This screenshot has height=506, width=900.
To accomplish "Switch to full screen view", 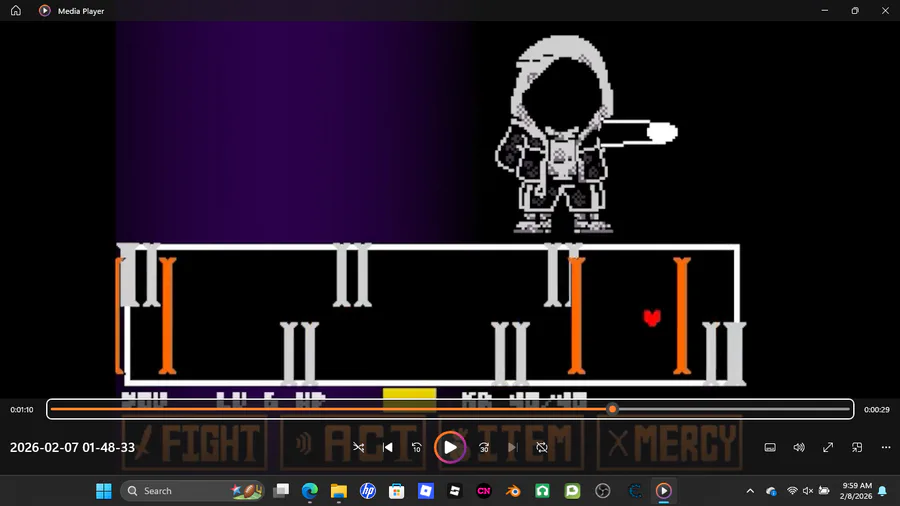I will pos(828,447).
